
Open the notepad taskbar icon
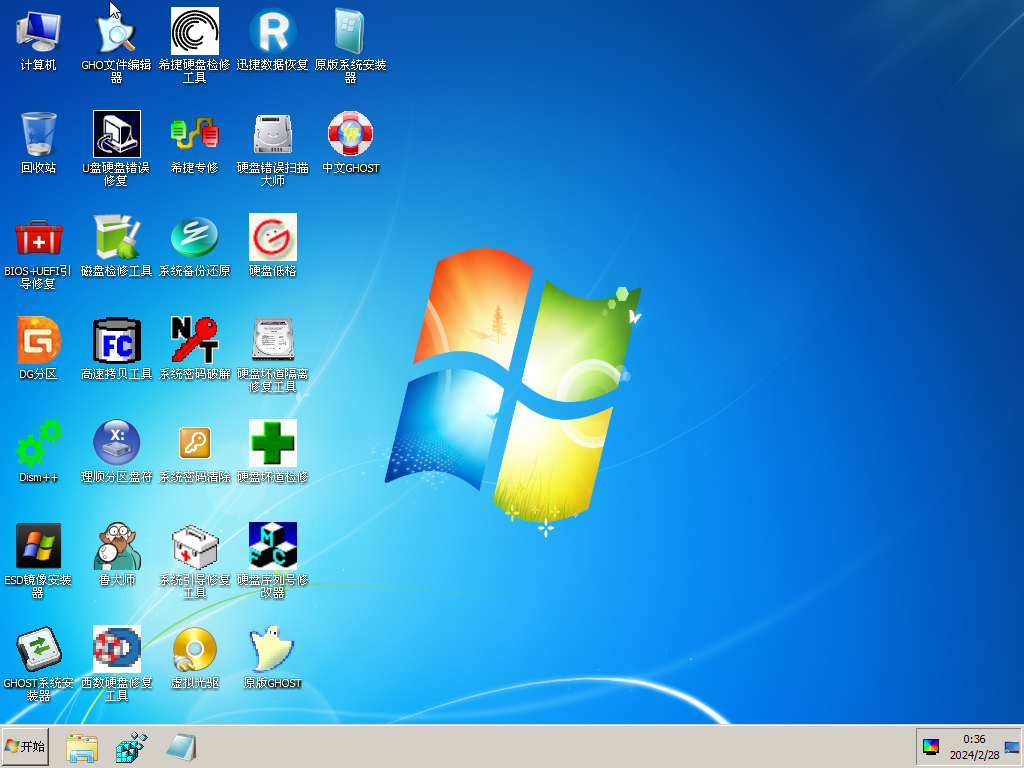pyautogui.click(x=182, y=747)
